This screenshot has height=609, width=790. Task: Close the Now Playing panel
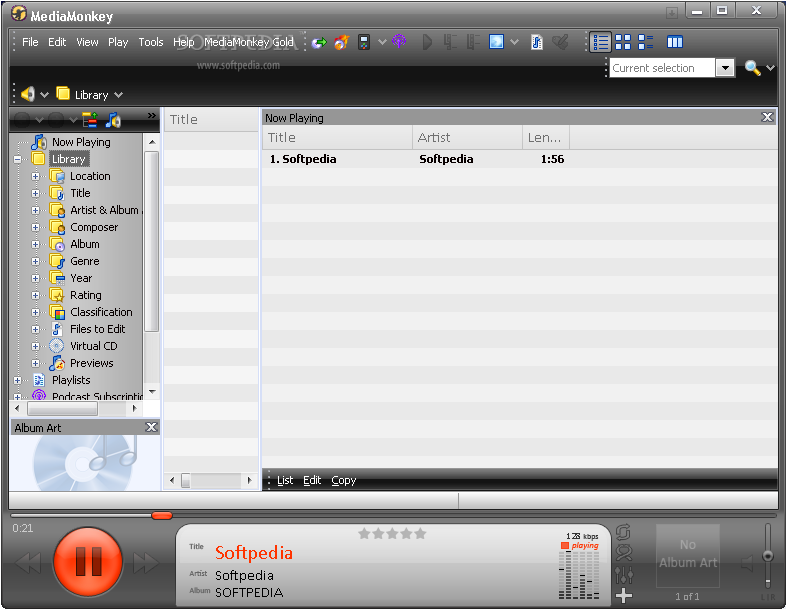pyautogui.click(x=767, y=117)
